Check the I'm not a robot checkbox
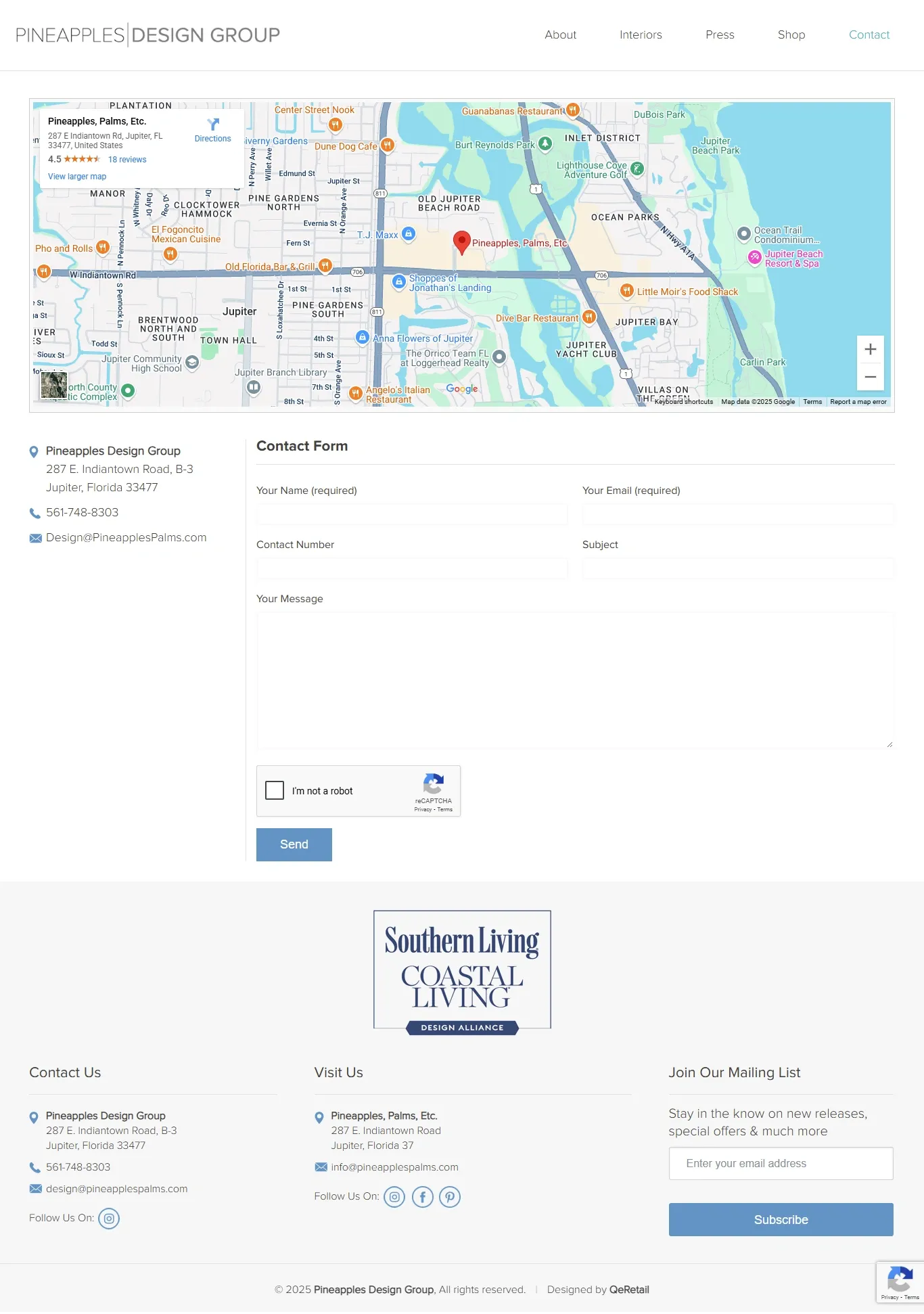The height and width of the screenshot is (1314, 924). (x=275, y=790)
